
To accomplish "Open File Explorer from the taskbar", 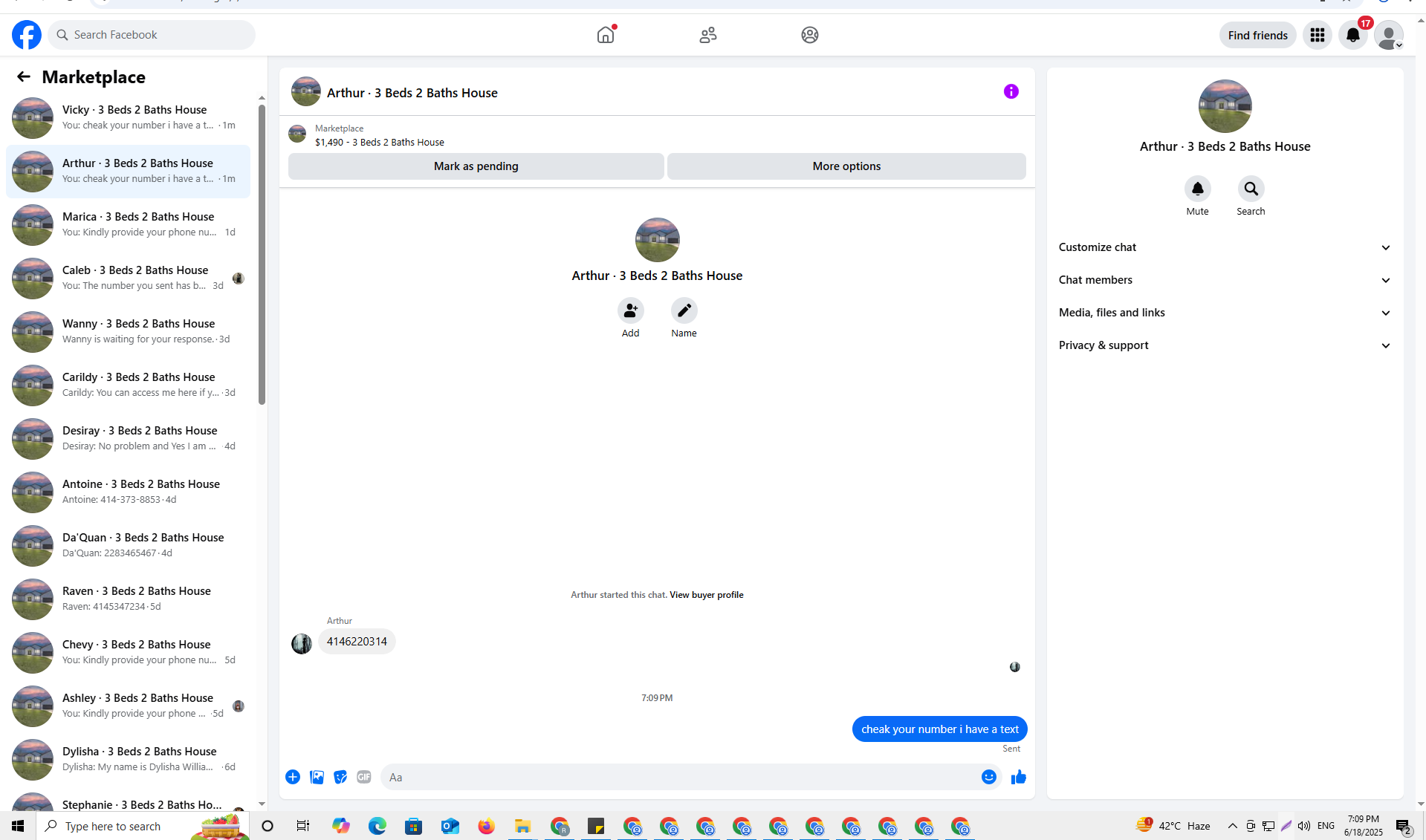I will [x=523, y=826].
